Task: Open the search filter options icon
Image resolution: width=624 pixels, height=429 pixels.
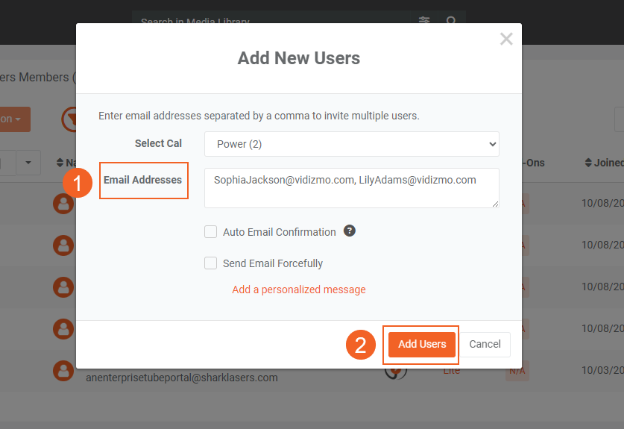Action: point(425,21)
